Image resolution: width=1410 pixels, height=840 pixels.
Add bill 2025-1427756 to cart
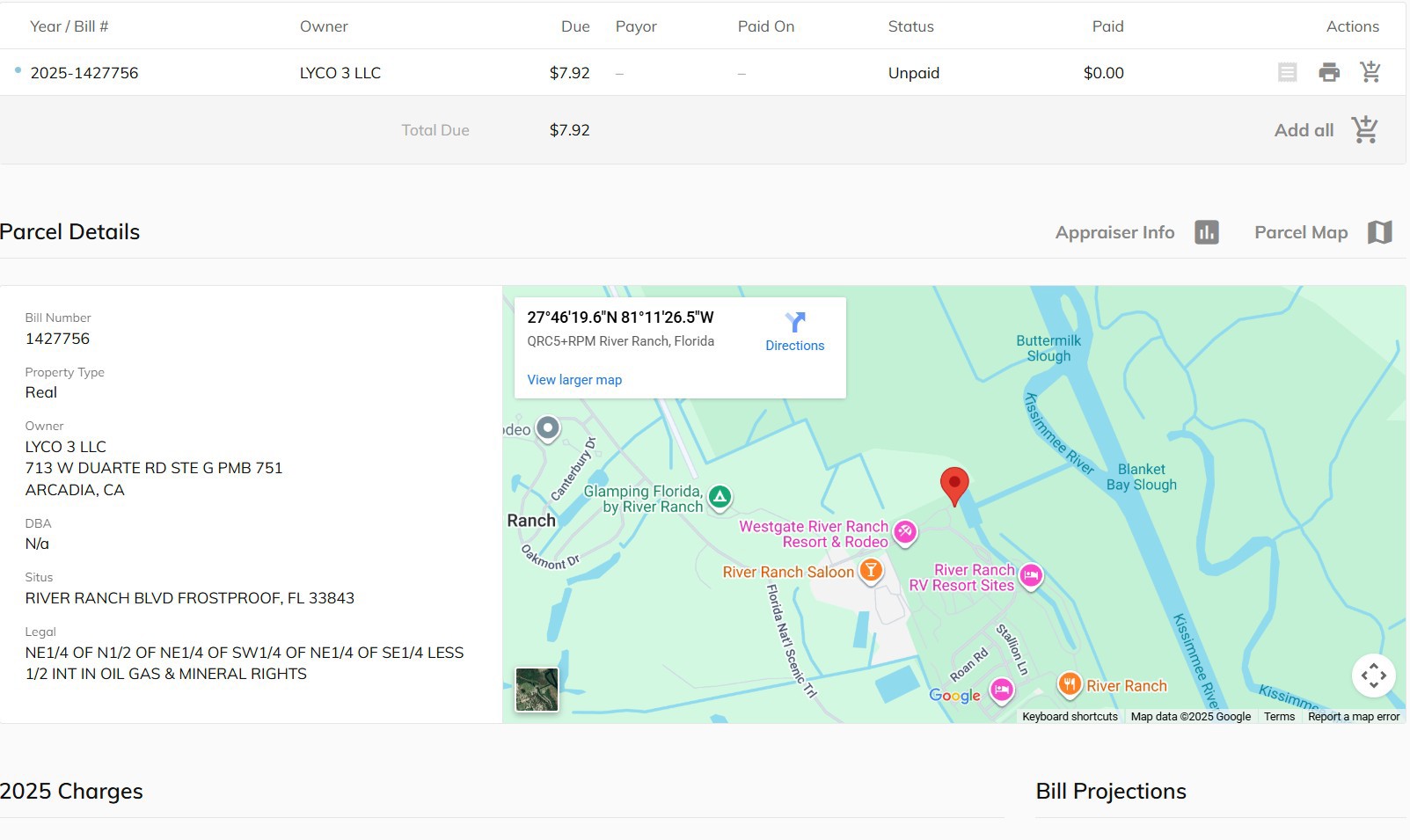coord(1370,72)
